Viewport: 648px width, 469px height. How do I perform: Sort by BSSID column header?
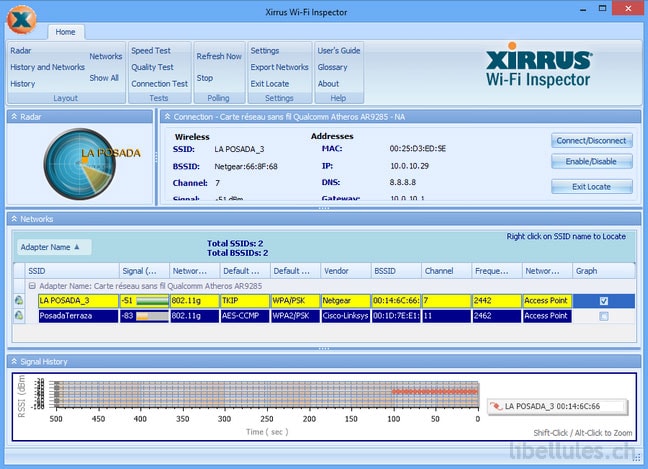396,271
